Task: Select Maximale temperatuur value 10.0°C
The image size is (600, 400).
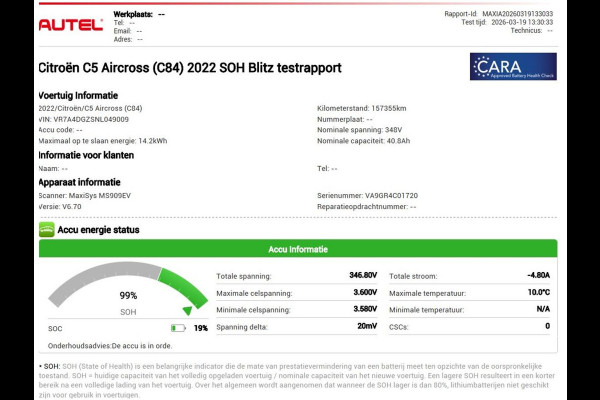Action: point(539,292)
